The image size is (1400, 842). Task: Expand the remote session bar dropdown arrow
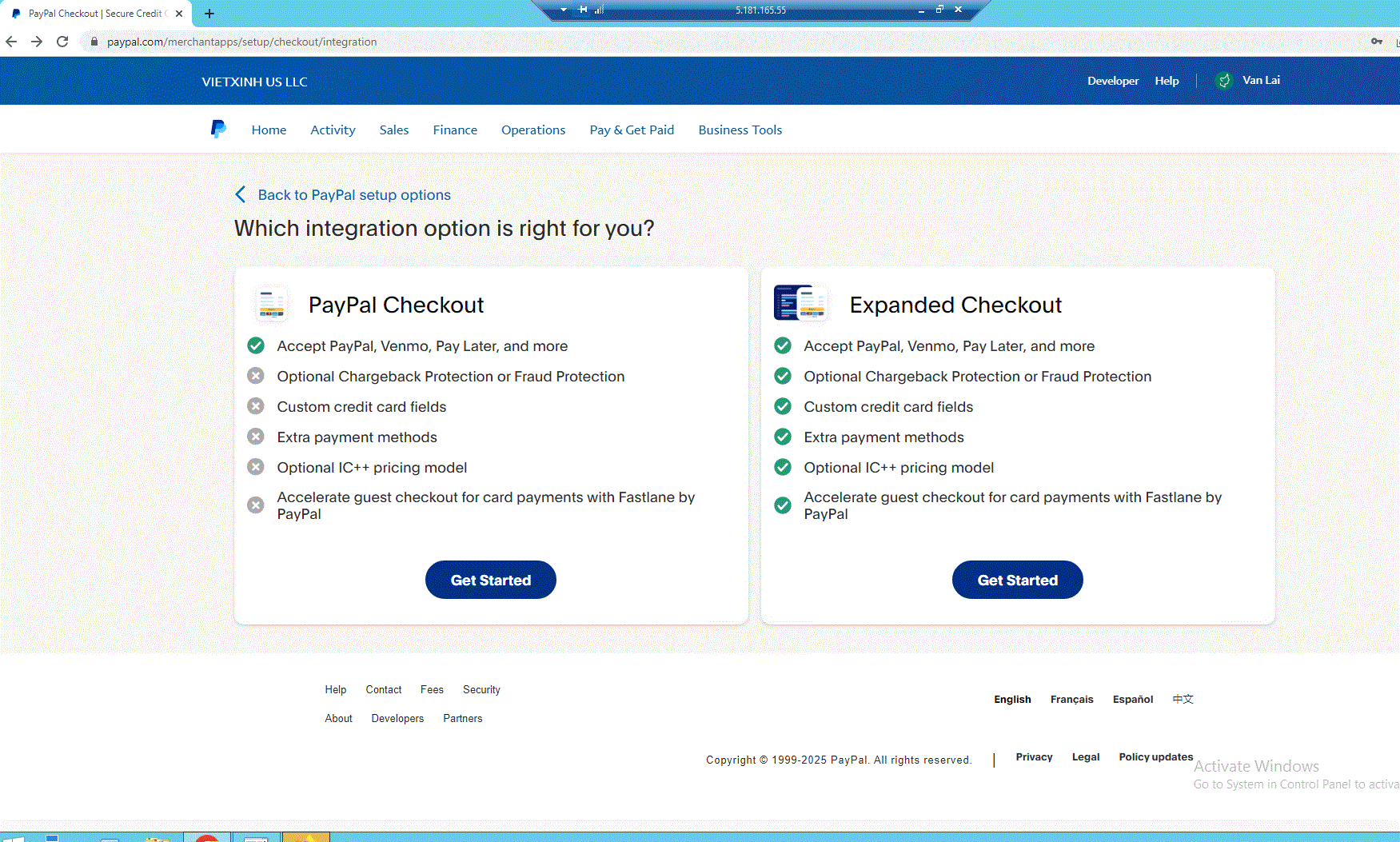[564, 10]
